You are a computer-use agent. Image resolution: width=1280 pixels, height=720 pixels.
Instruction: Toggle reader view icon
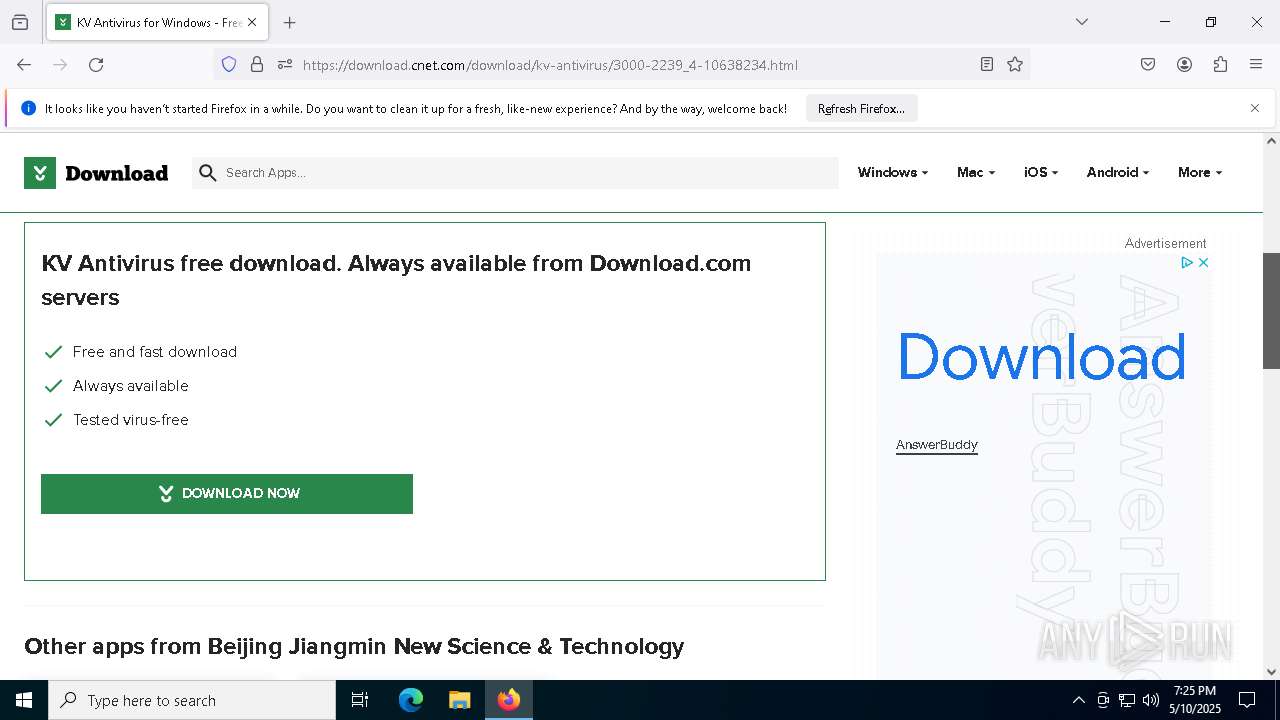pos(987,65)
